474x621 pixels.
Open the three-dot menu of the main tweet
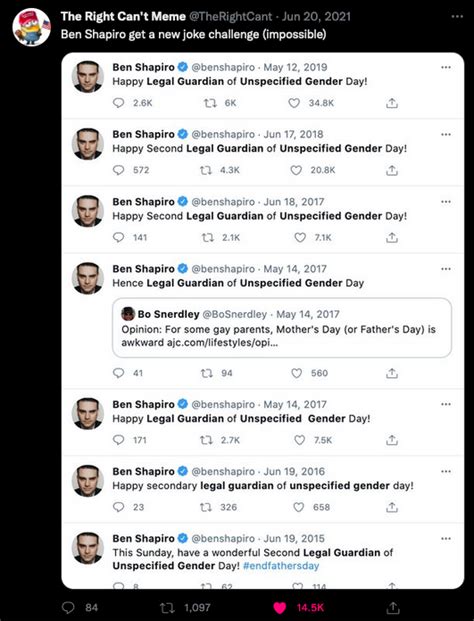pyautogui.click(x=457, y=17)
